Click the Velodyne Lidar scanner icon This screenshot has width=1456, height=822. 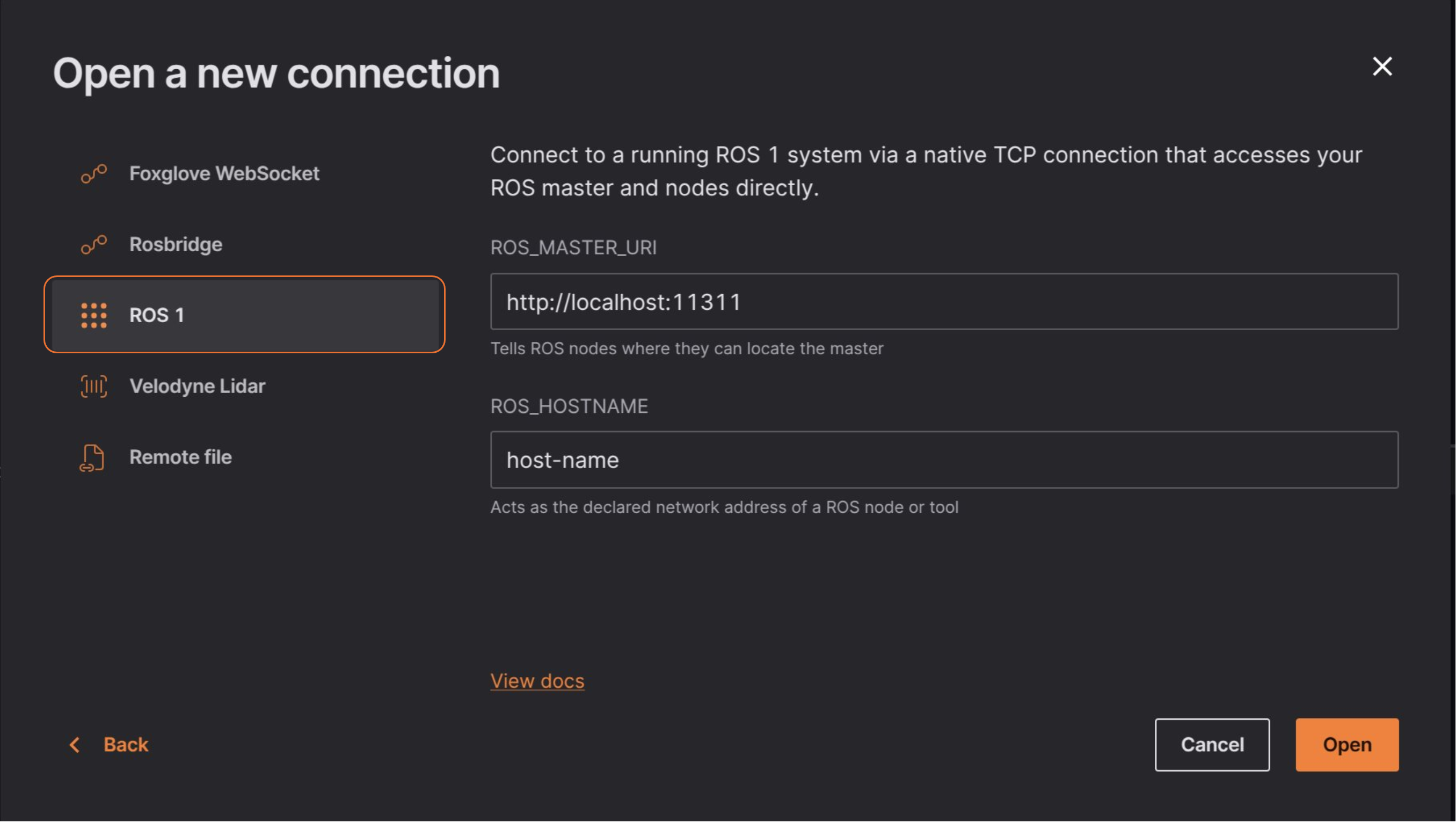94,387
